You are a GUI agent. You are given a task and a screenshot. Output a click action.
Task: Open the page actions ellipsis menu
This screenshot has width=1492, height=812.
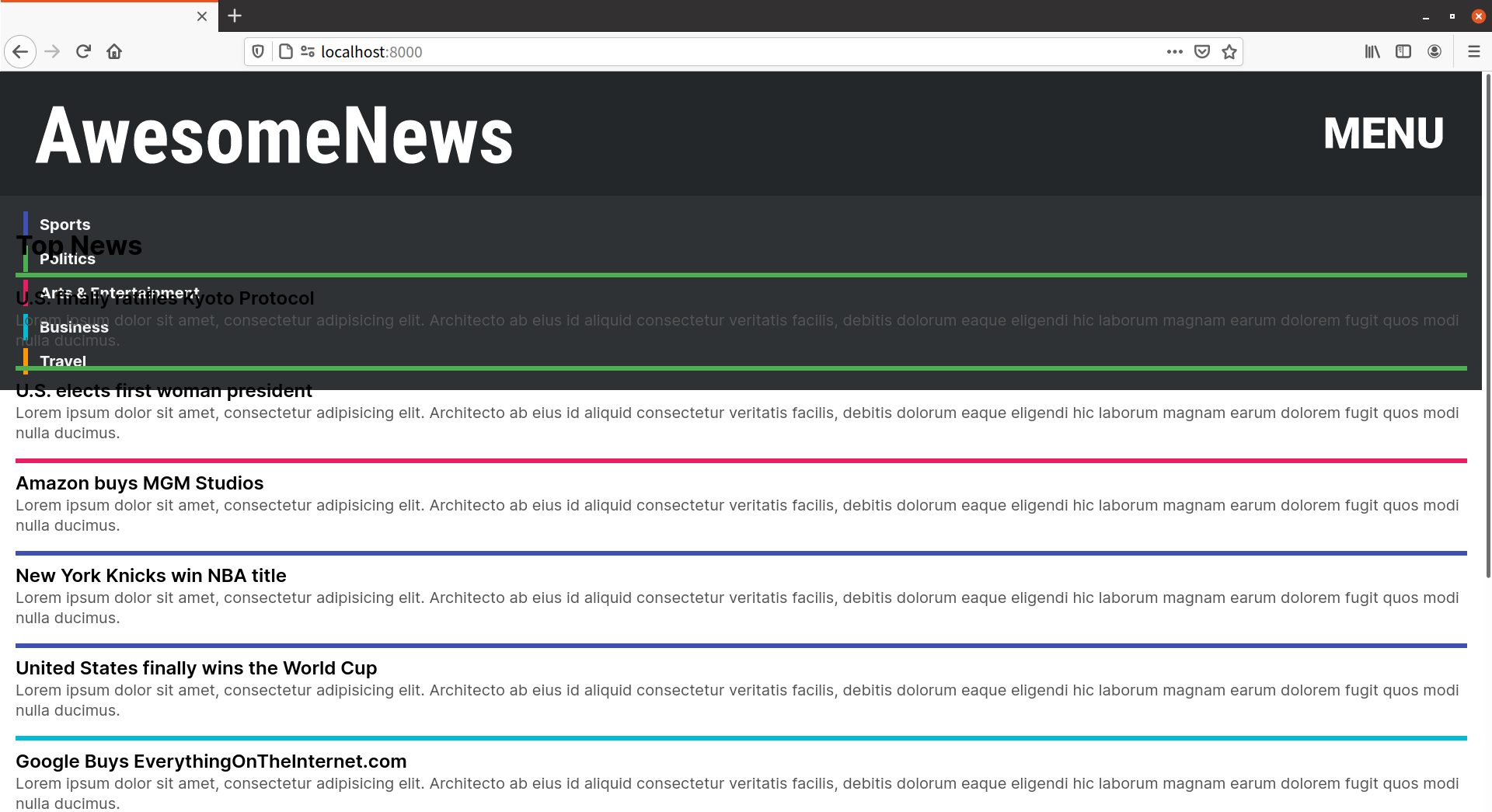coord(1175,51)
